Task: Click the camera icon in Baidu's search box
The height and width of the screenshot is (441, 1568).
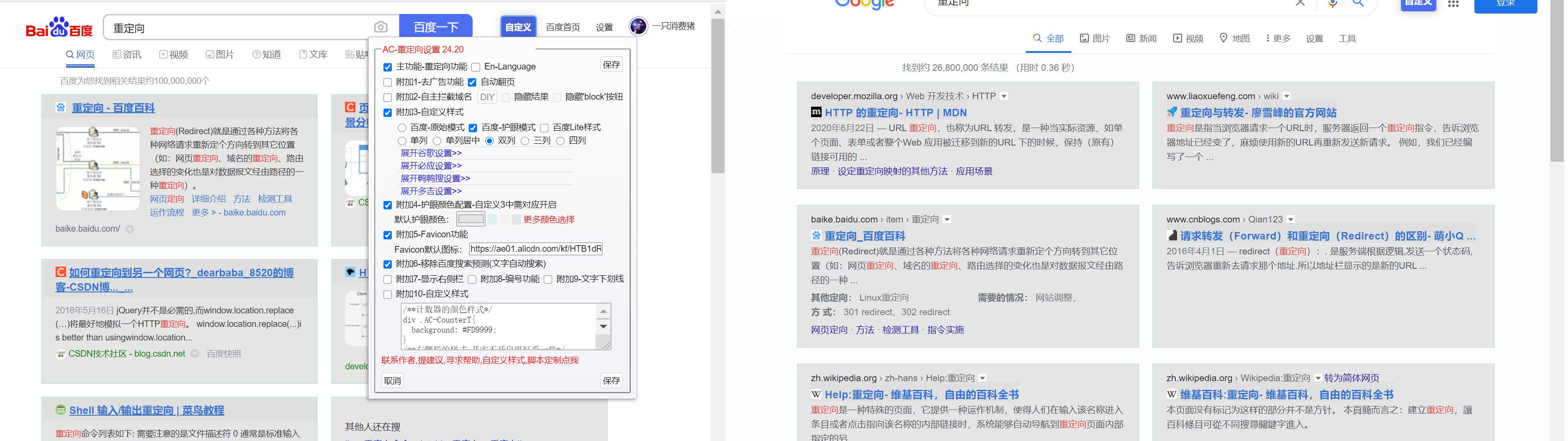Action: [x=380, y=26]
